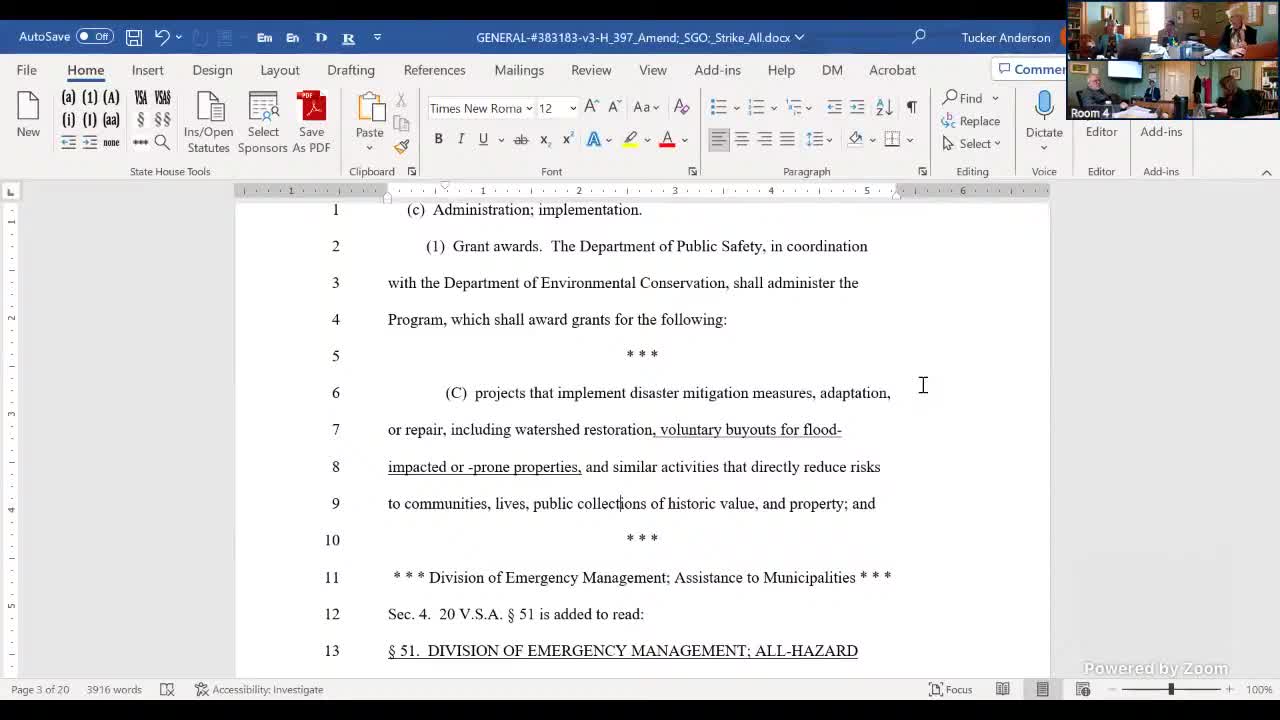Viewport: 1280px width, 720px height.
Task: Open the font name dropdown
Action: coord(529,108)
